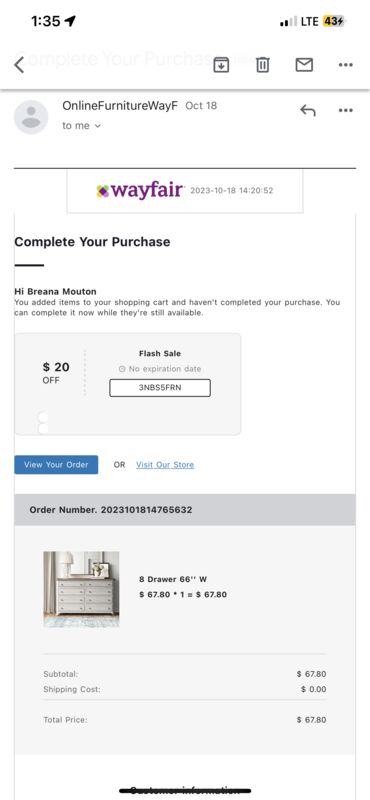Image resolution: width=370 pixels, height=800 pixels.
Task: Click the View Your Order button
Action: (x=56, y=465)
